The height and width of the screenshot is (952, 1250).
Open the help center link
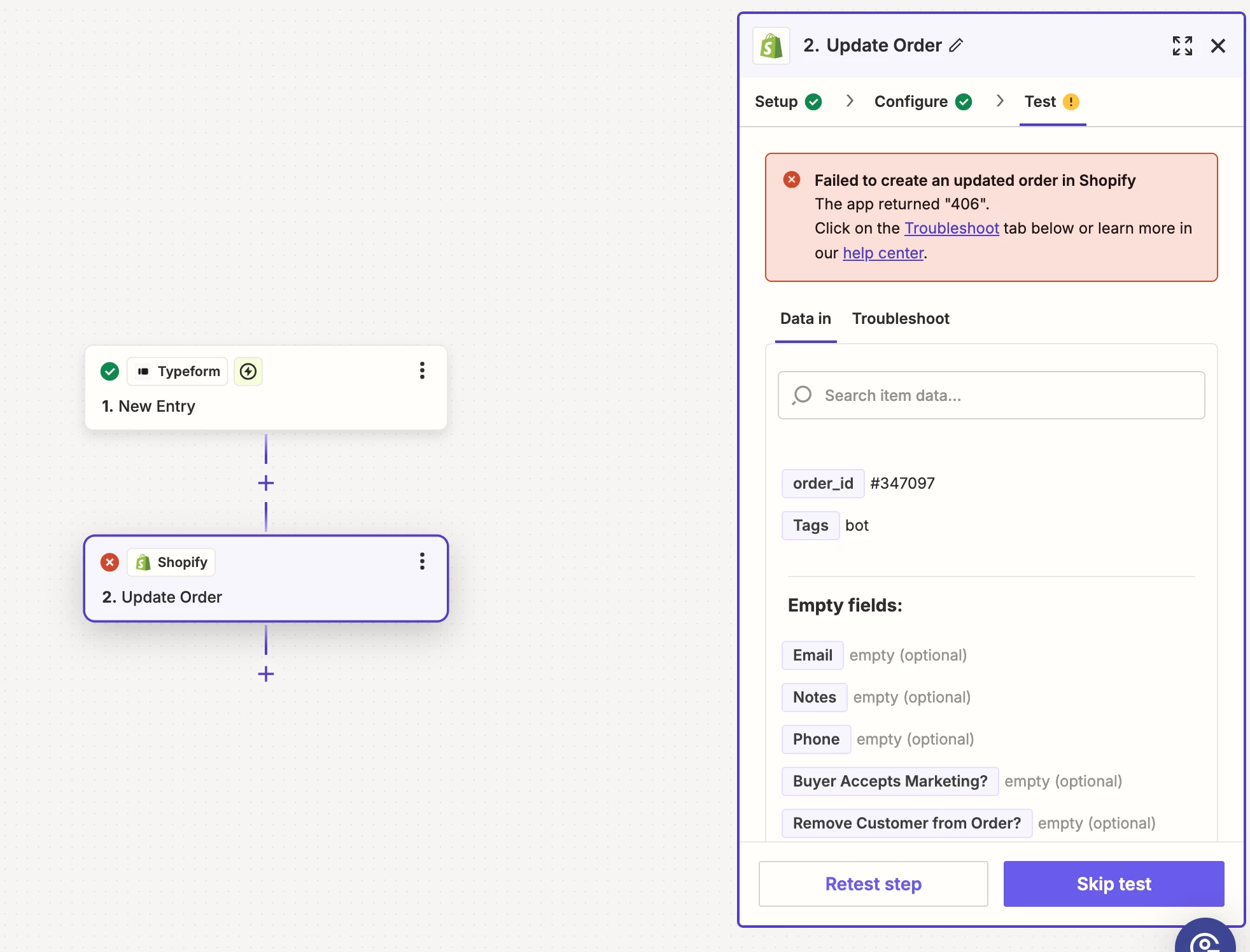click(x=883, y=253)
